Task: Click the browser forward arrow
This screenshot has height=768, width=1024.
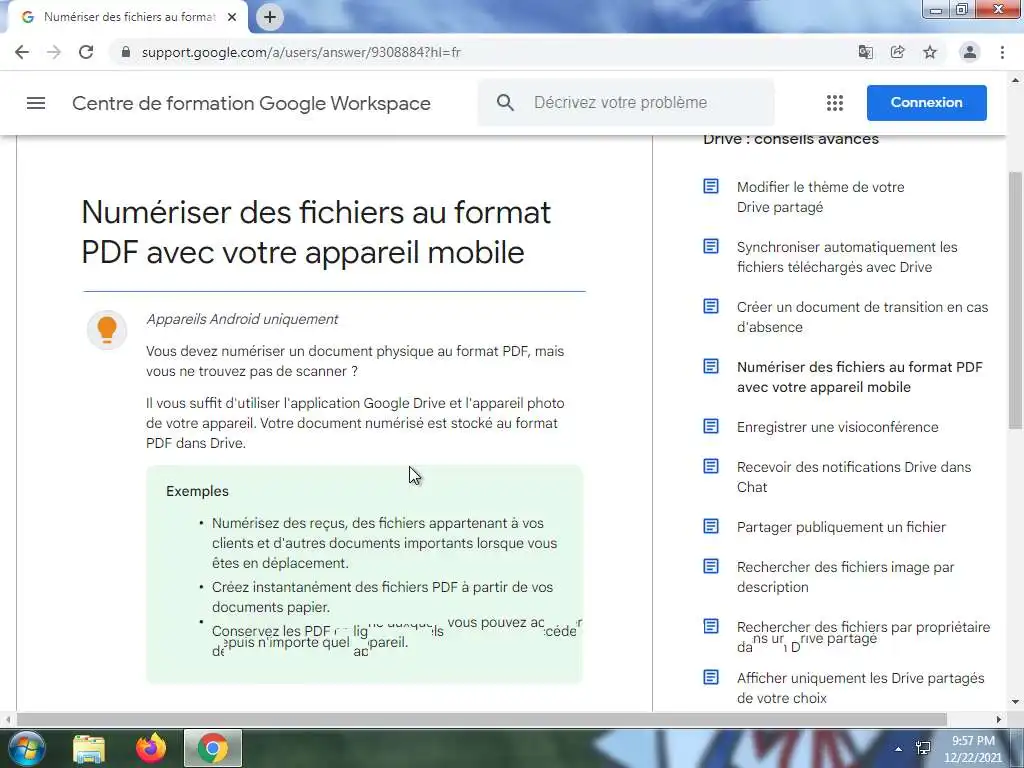Action: tap(54, 52)
